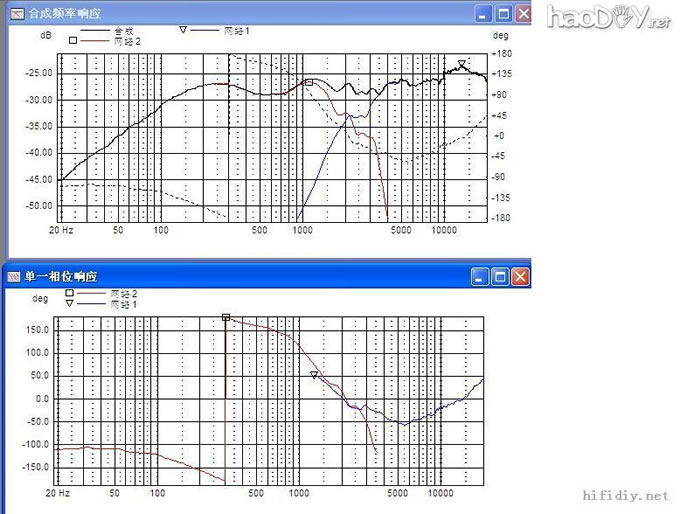Click the 网络2 square legend icon in phase window
Screen dimensions: 680x514
click(x=70, y=294)
